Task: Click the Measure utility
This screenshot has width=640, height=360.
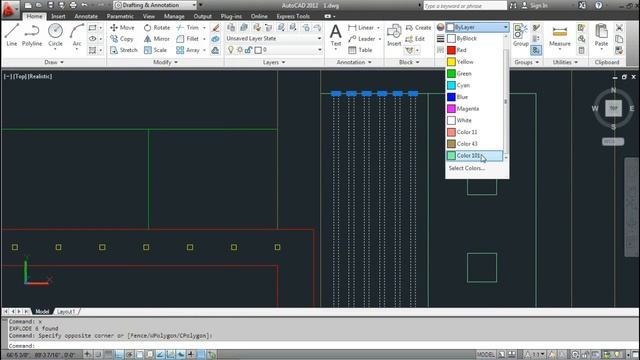Action: (560, 36)
